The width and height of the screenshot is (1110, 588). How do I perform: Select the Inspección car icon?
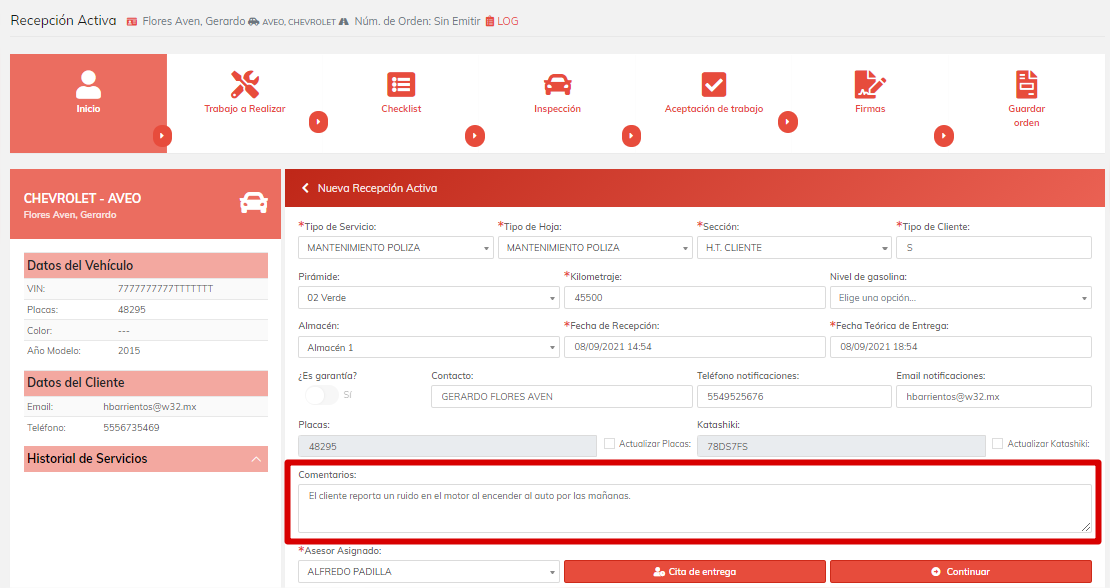[557, 85]
